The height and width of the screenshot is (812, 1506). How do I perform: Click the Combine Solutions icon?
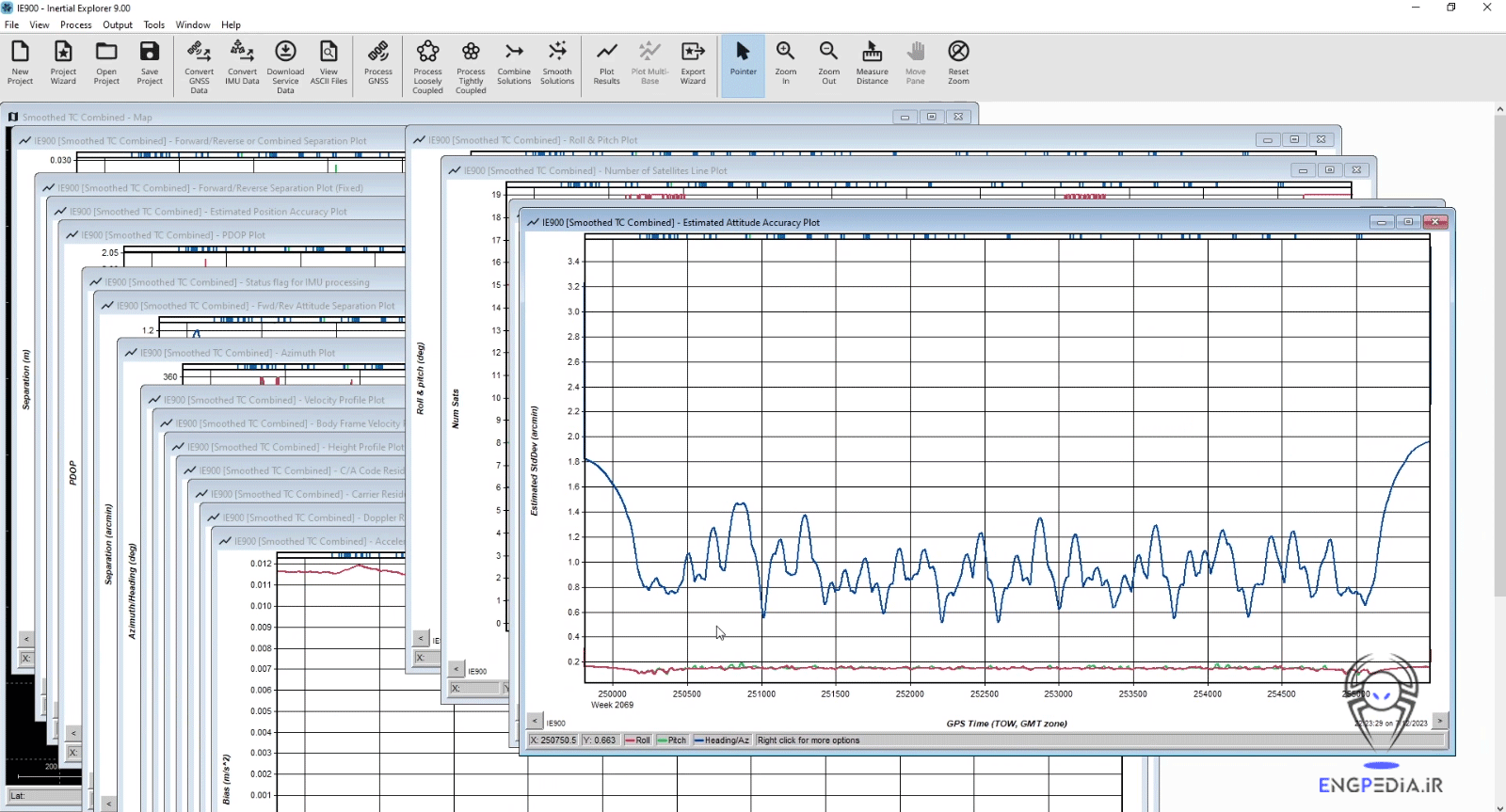click(514, 63)
